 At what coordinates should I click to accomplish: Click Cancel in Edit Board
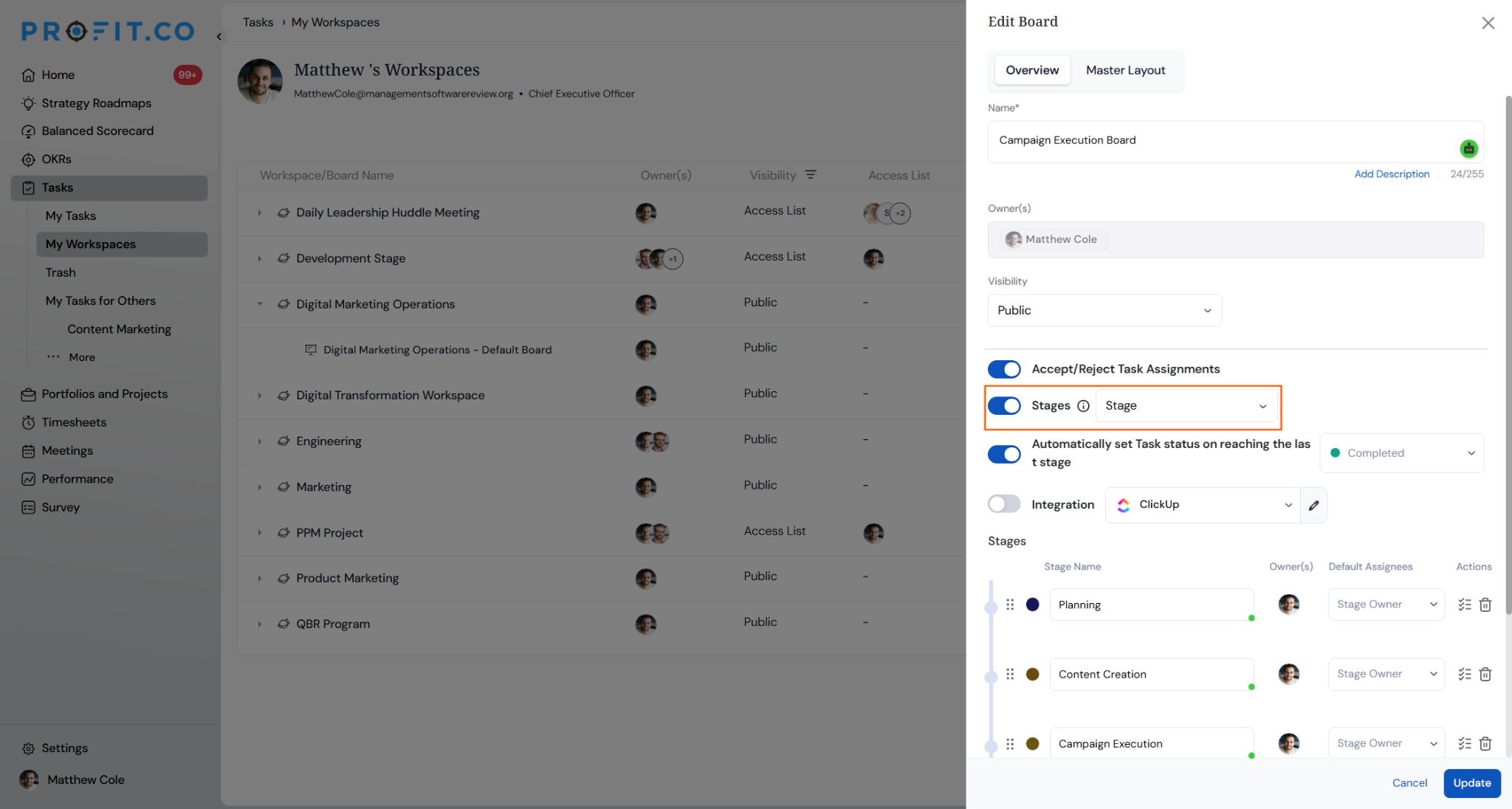[1409, 783]
